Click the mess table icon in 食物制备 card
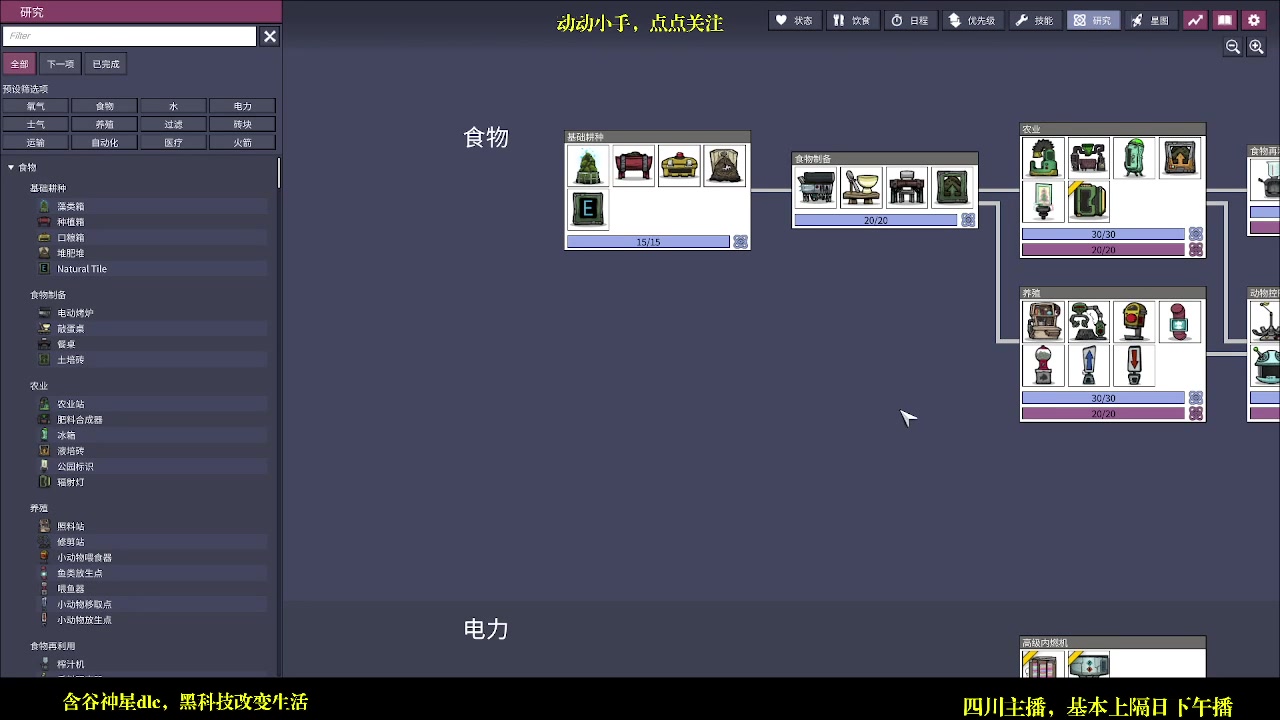Image resolution: width=1280 pixels, height=720 pixels. 908,187
